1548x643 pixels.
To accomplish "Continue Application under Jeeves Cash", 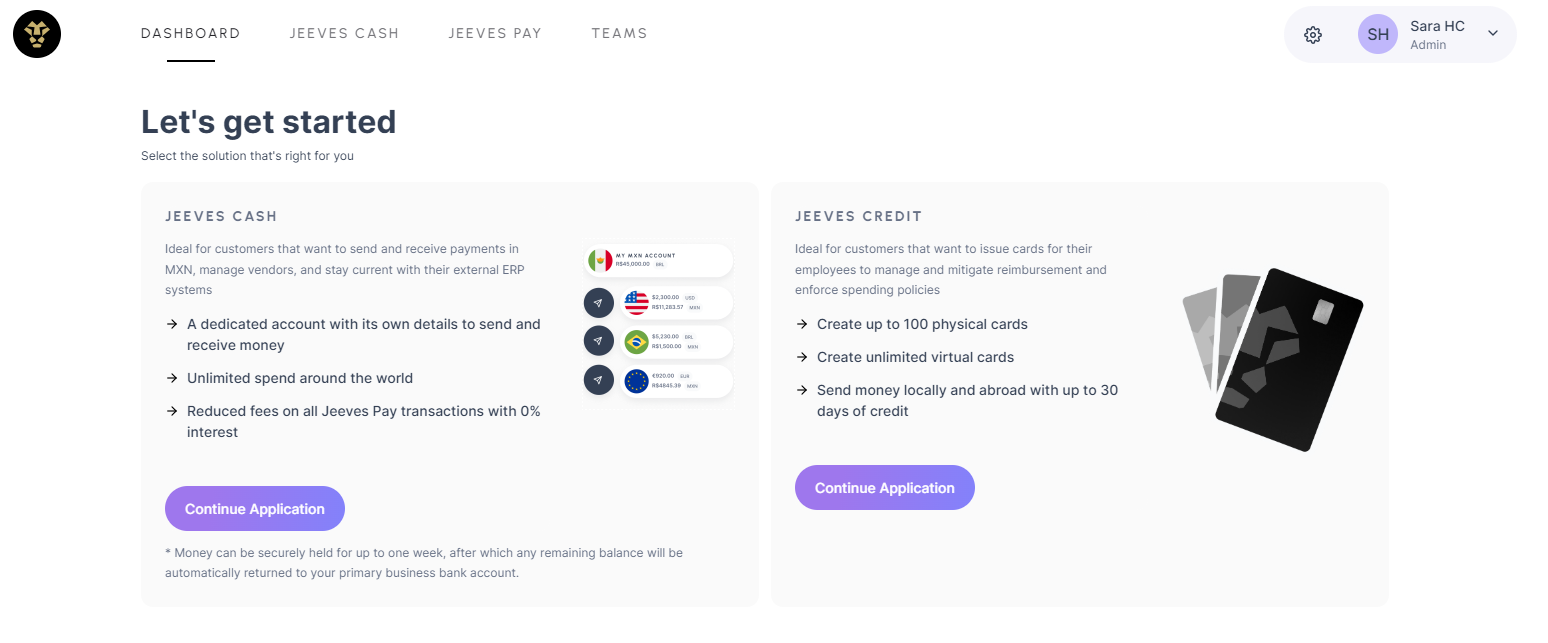I will [255, 509].
